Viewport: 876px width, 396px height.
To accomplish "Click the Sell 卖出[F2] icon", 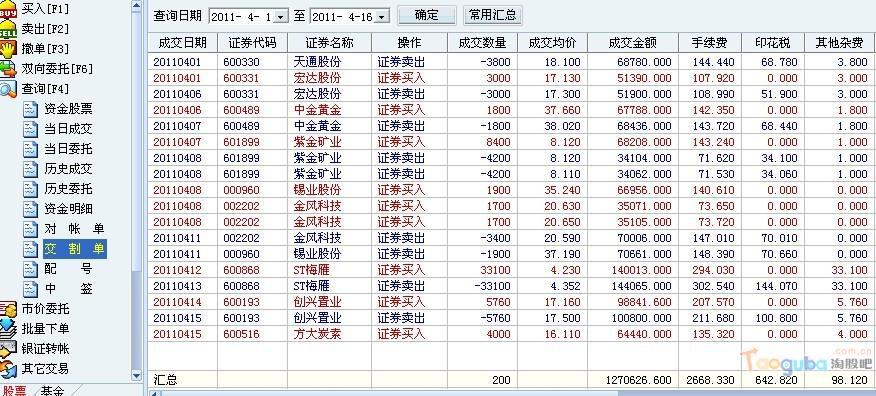I will point(8,29).
